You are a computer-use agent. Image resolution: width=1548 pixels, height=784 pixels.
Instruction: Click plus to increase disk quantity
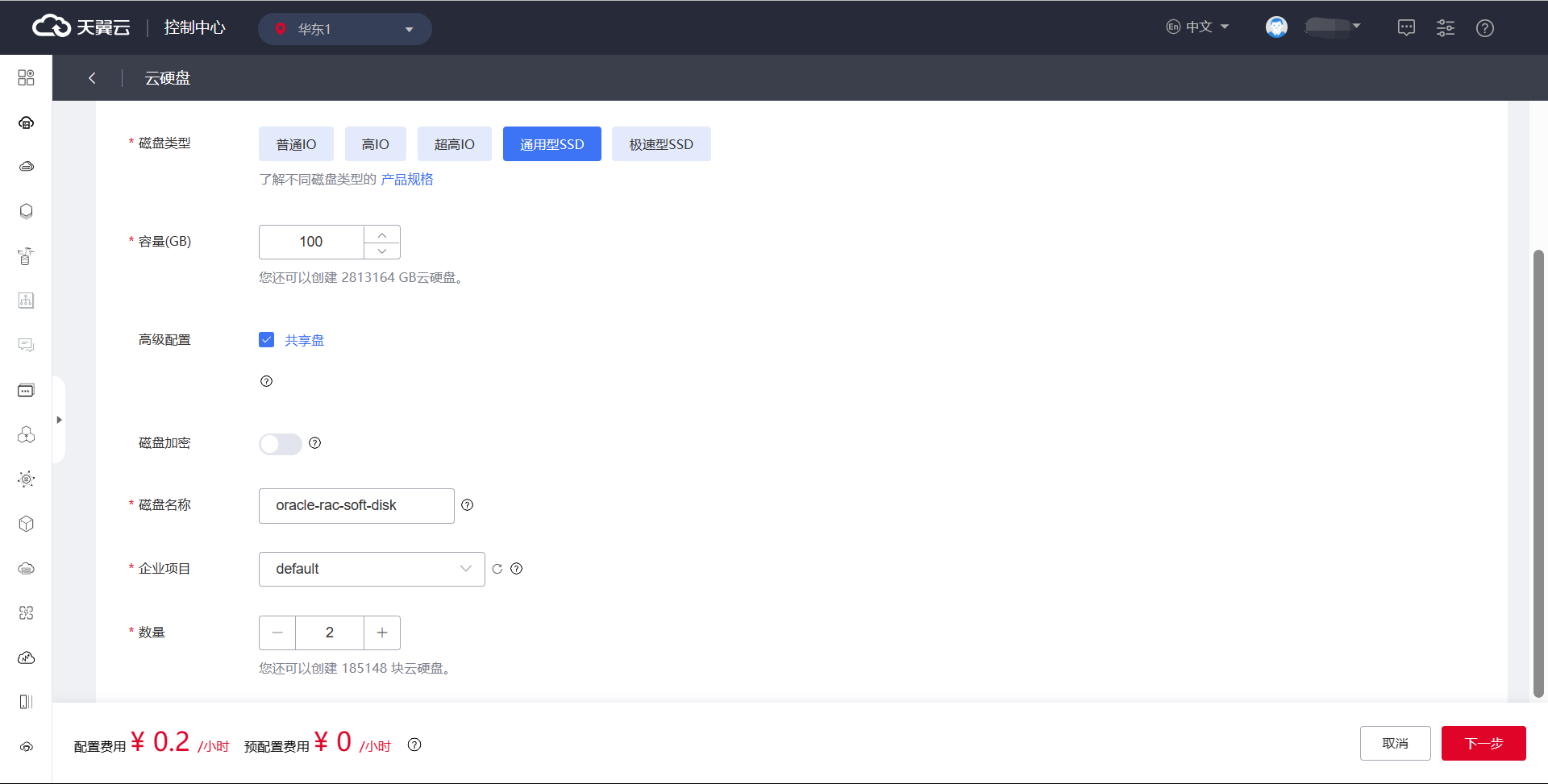coord(381,633)
